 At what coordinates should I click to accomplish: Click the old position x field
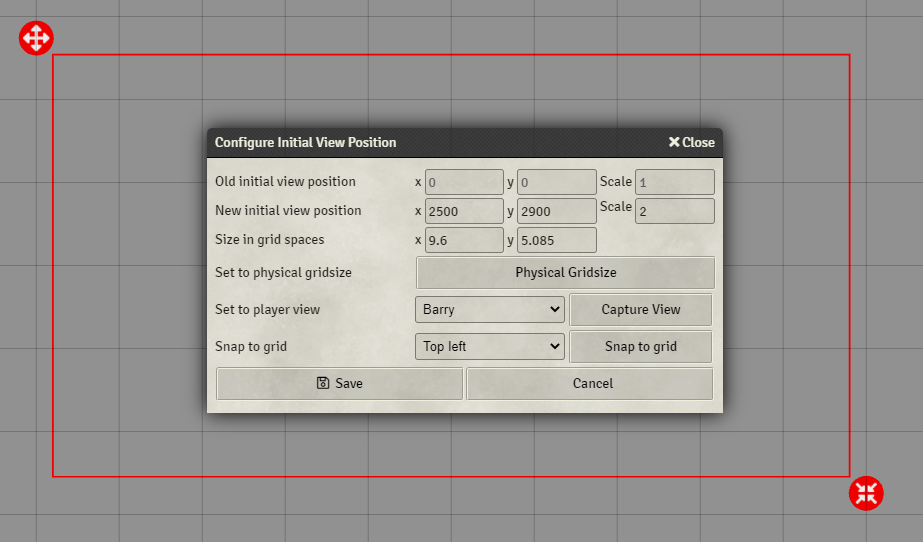pos(464,182)
